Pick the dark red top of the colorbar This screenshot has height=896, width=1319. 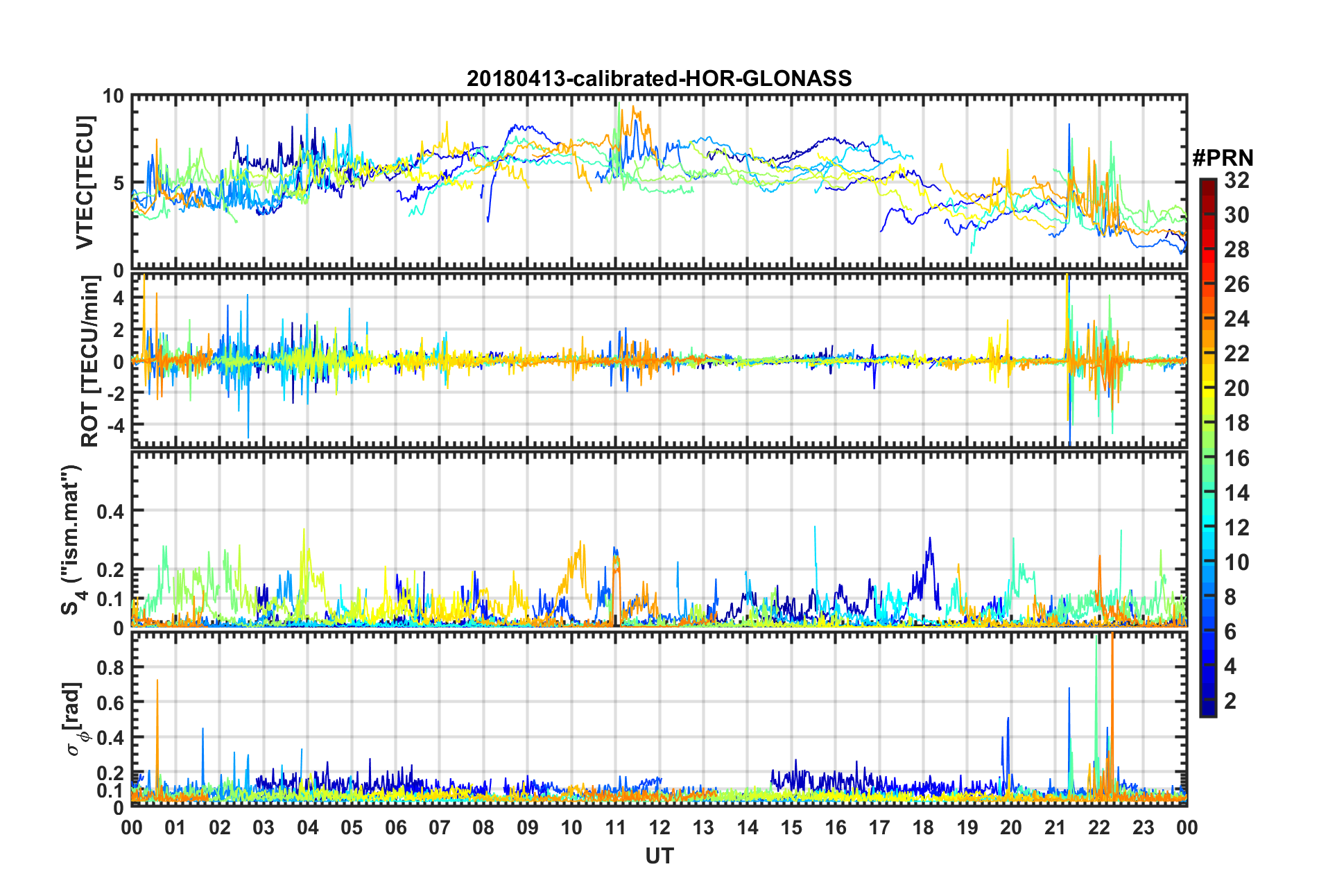(x=1207, y=183)
